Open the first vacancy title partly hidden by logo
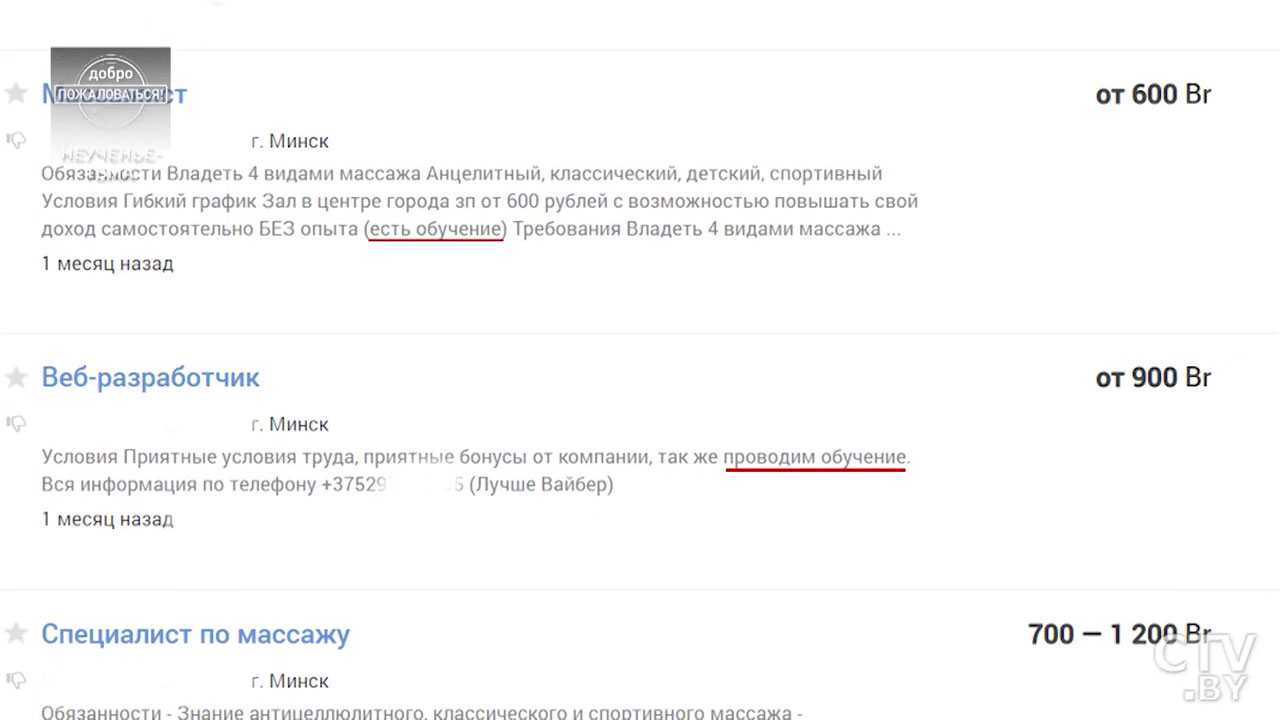 [114, 94]
